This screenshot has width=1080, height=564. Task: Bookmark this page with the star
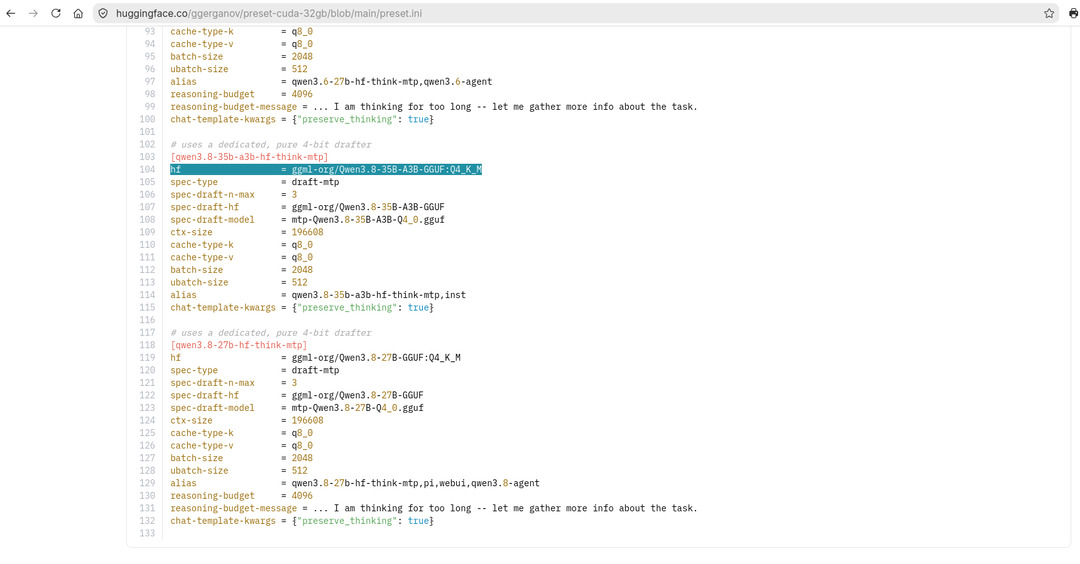click(x=1049, y=13)
